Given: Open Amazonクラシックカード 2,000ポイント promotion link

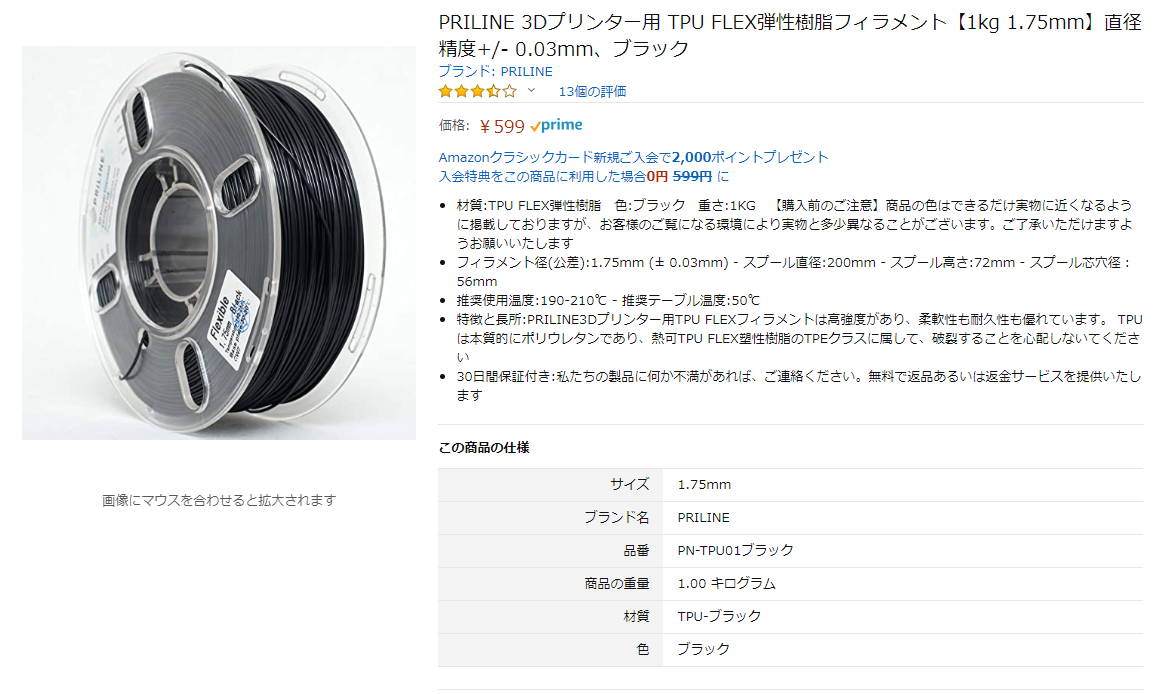Looking at the screenshot, I should point(633,157).
